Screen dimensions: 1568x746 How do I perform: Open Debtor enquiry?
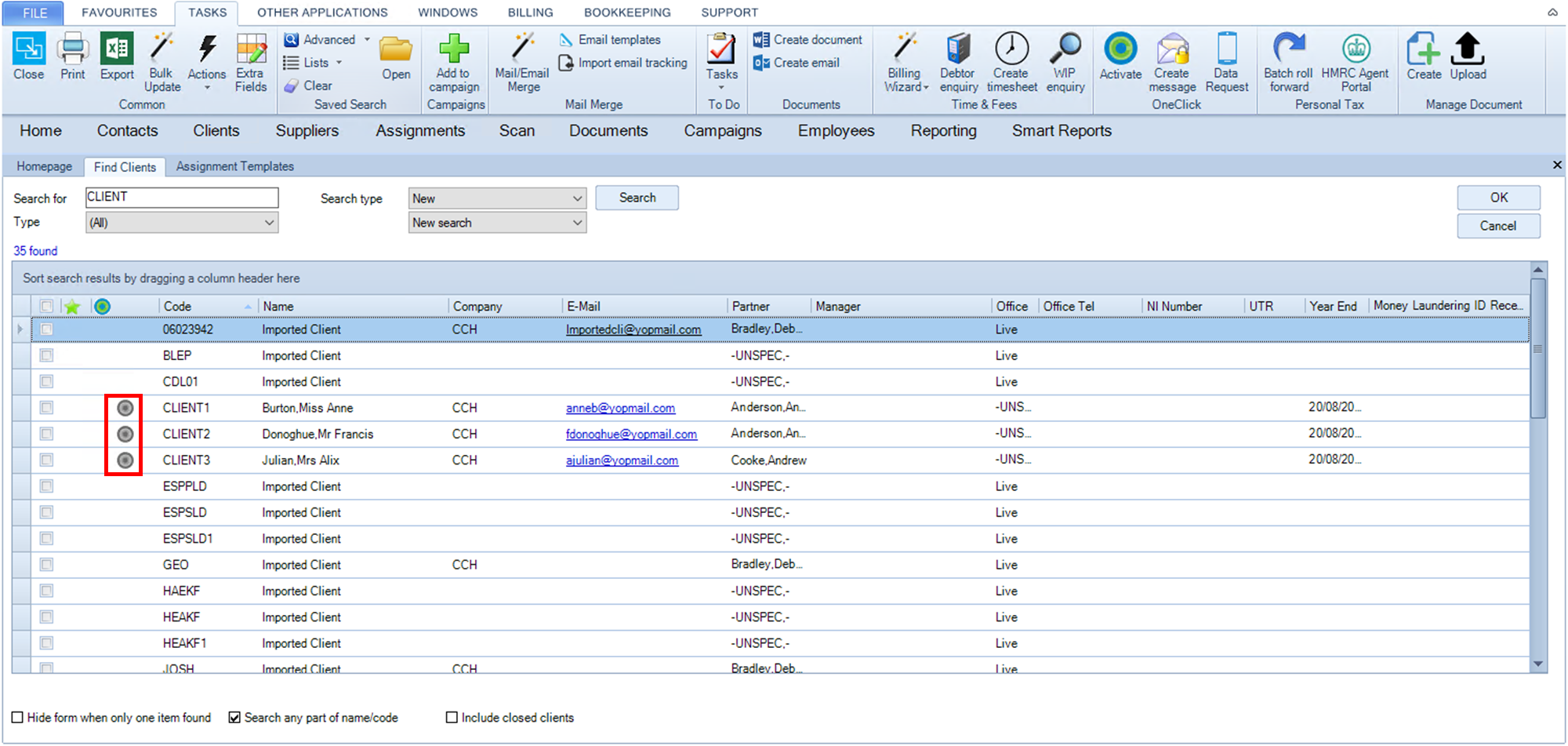[x=958, y=48]
